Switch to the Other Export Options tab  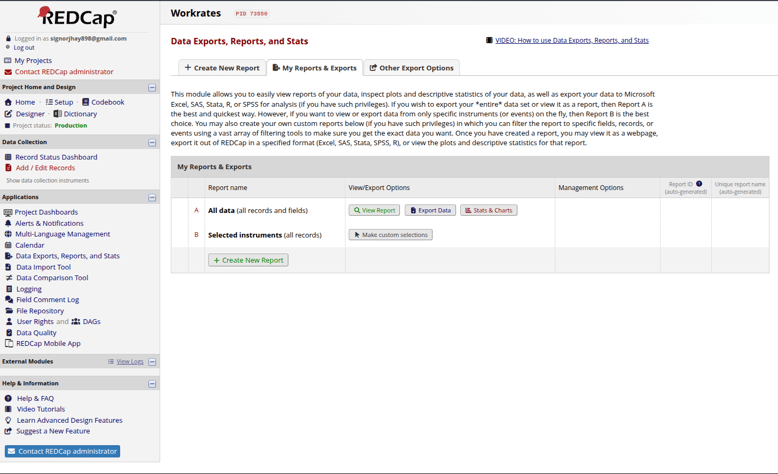point(411,68)
